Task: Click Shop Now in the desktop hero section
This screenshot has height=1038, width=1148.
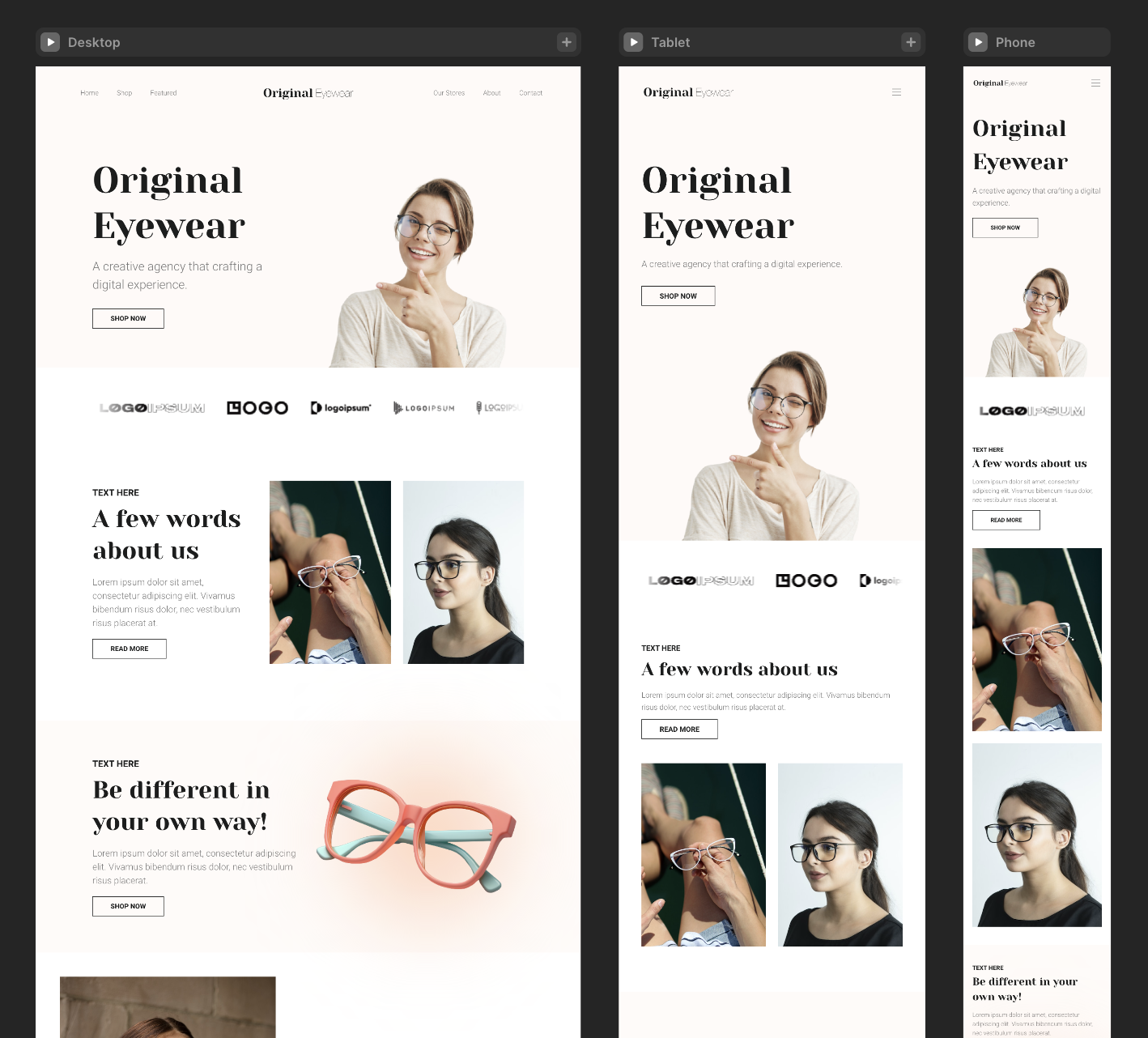Action: (x=127, y=318)
